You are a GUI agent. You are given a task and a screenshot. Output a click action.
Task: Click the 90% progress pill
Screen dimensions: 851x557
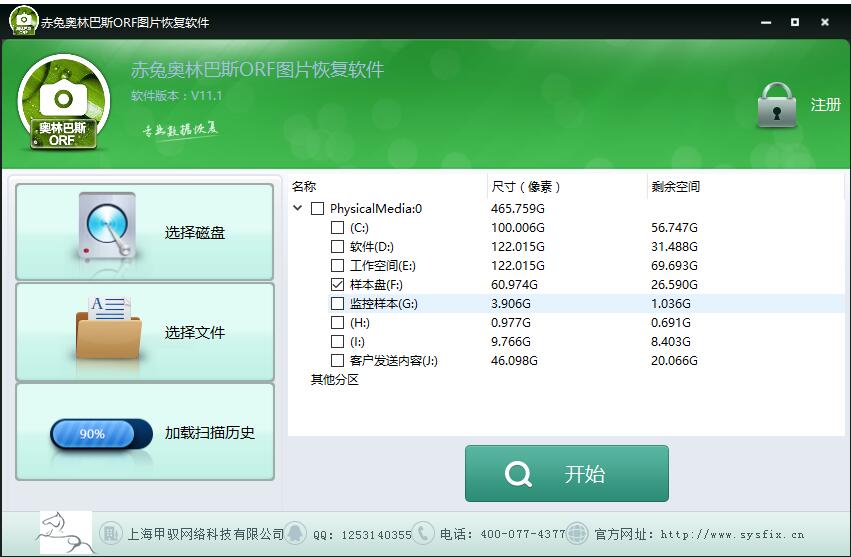tap(101, 434)
